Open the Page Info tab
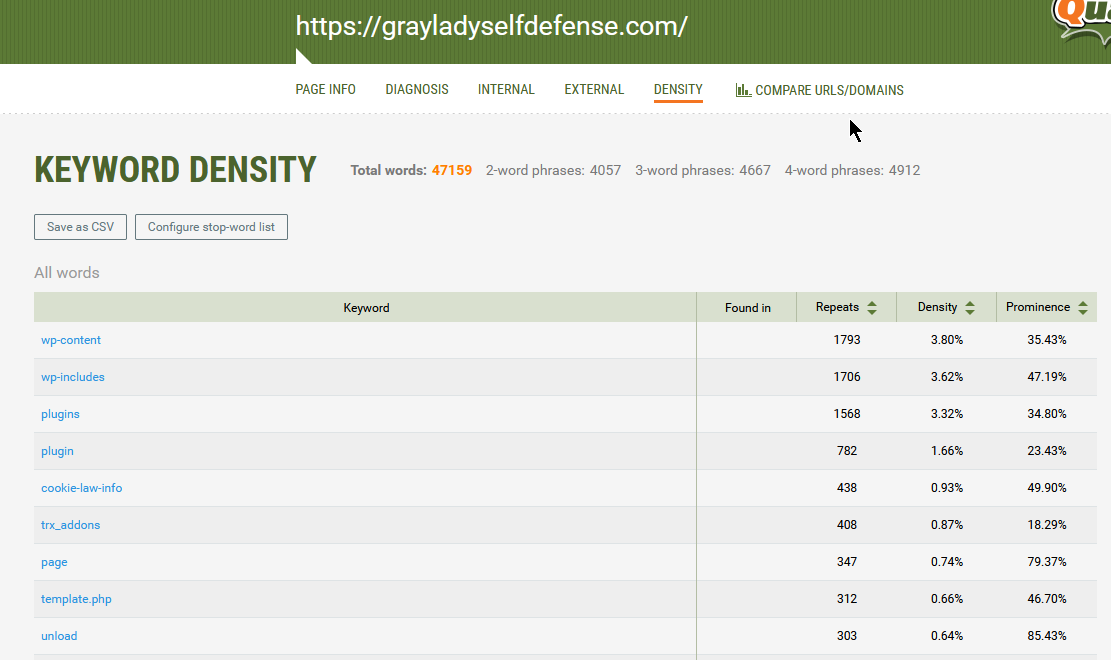 click(x=325, y=90)
